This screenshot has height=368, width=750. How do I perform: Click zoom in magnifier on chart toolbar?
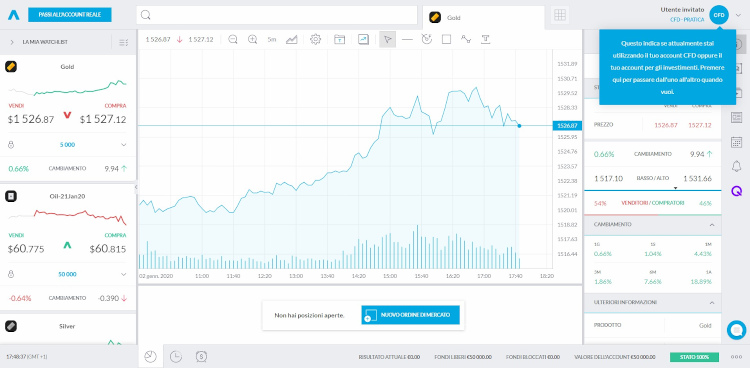coord(253,39)
